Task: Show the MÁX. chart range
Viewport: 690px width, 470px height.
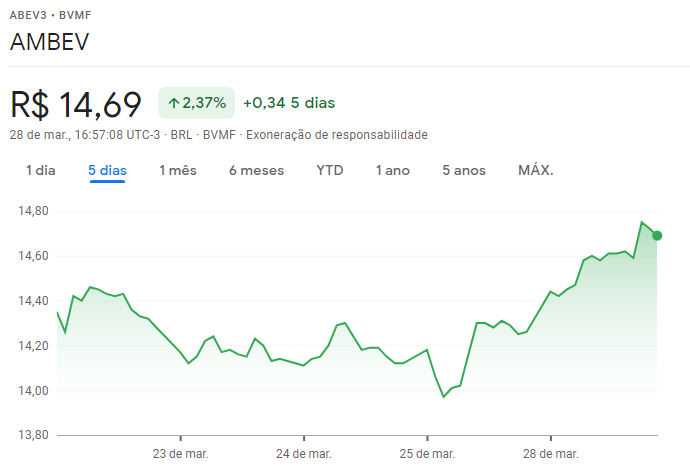Action: pos(536,170)
